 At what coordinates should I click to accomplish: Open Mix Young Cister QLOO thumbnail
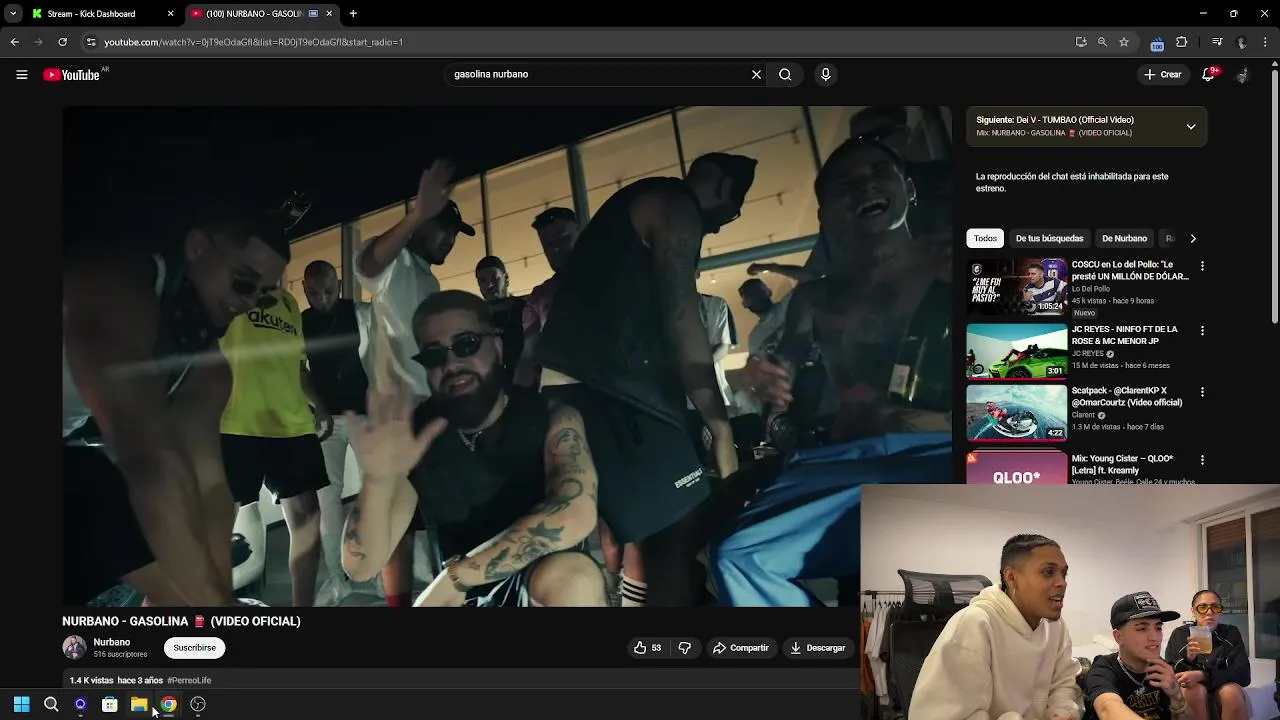[1016, 469]
